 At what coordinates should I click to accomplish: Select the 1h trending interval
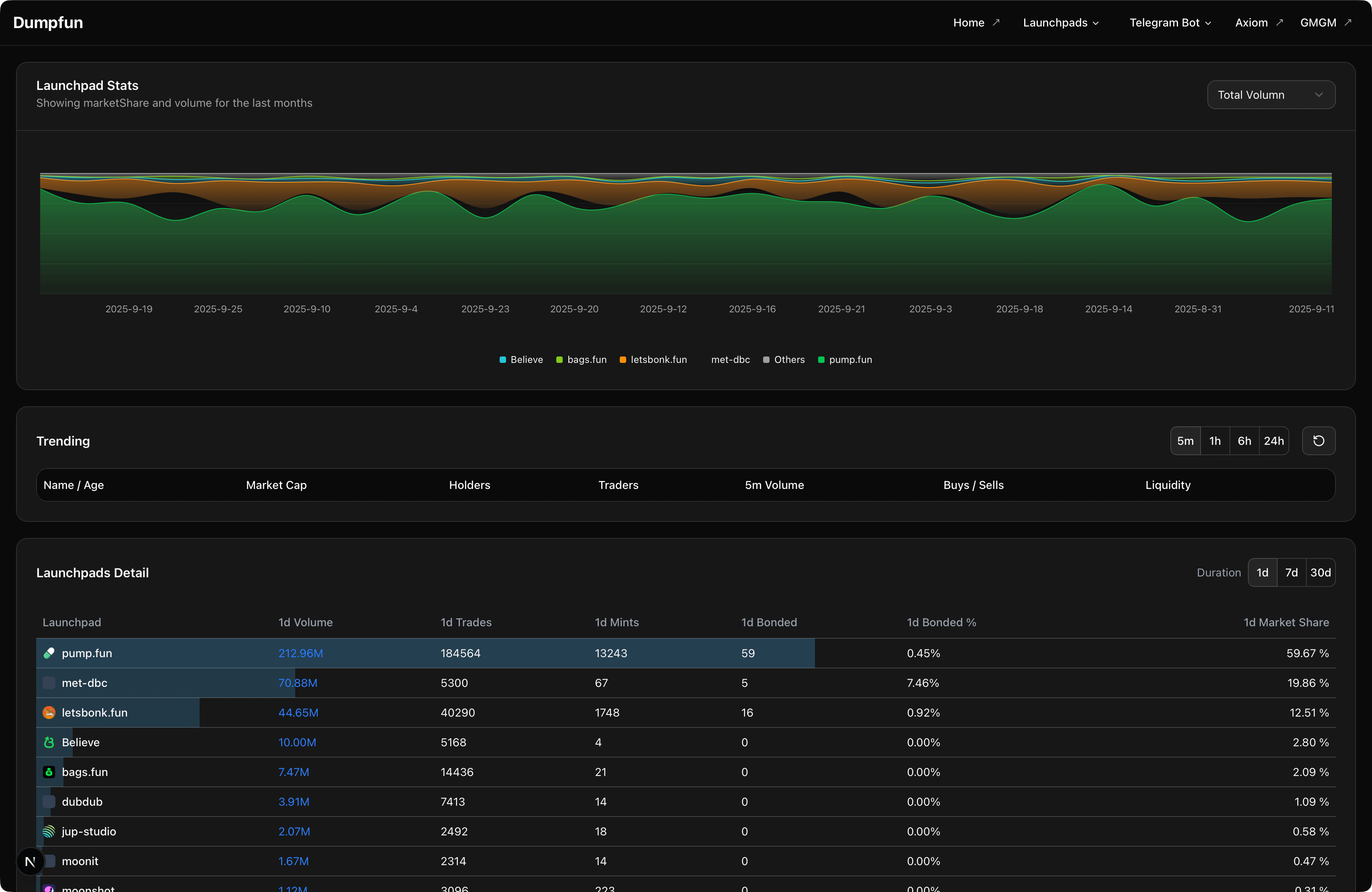pyautogui.click(x=1215, y=441)
